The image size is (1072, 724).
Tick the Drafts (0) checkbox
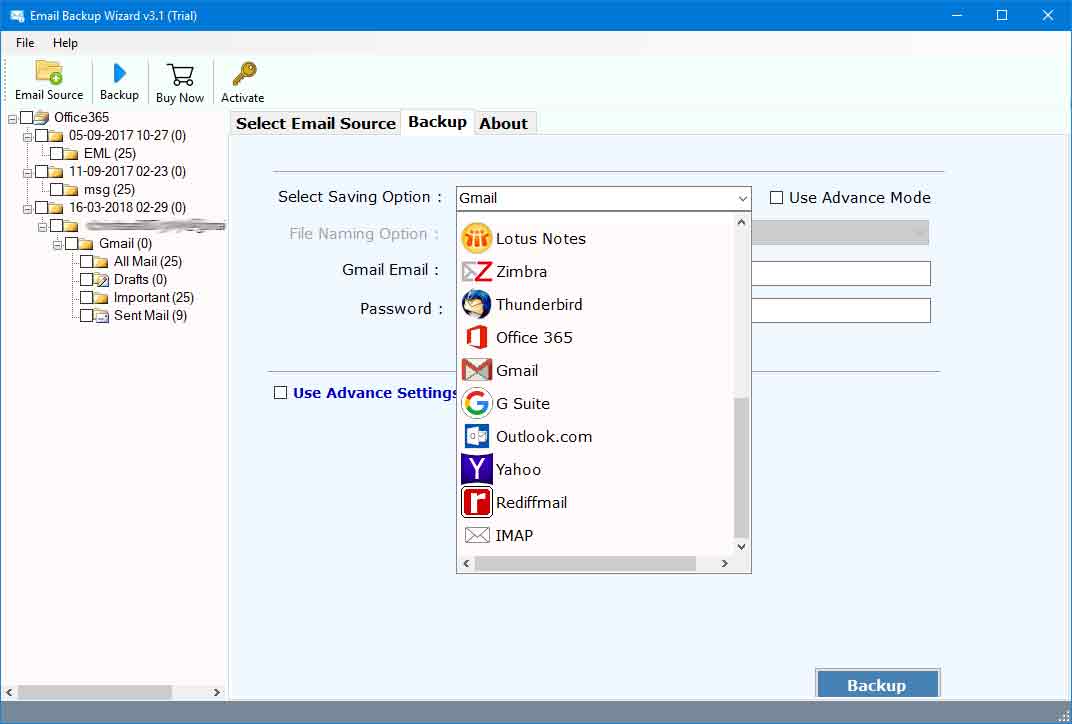(87, 280)
